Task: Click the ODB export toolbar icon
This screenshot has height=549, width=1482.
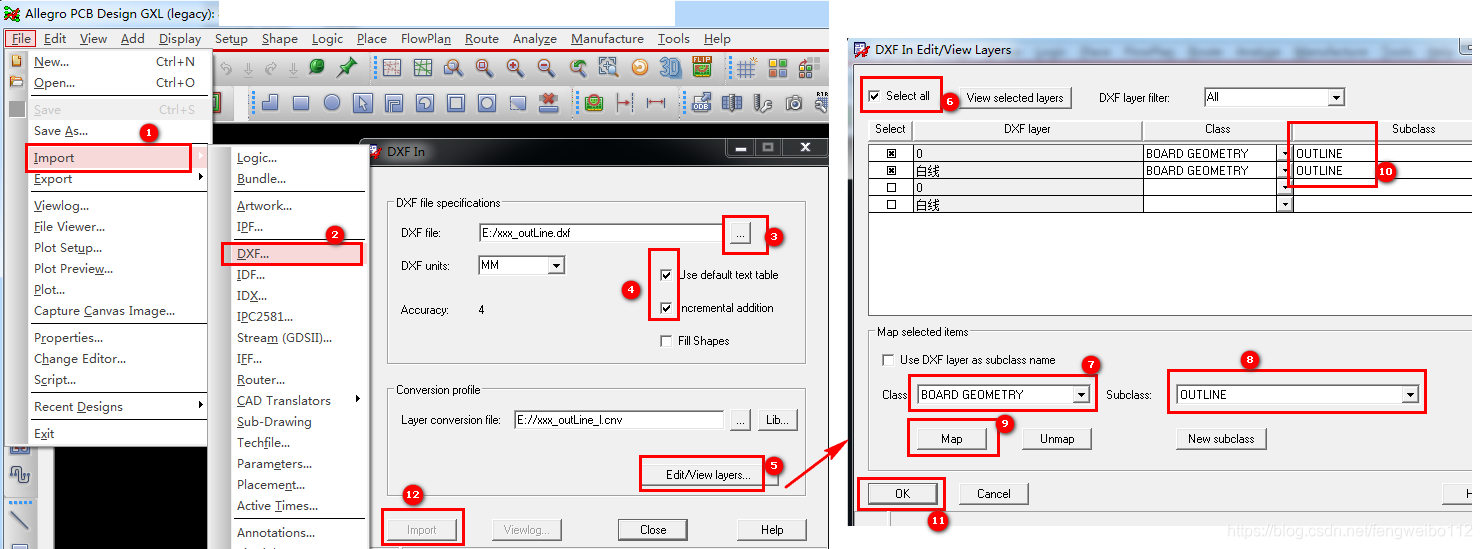Action: [701, 103]
